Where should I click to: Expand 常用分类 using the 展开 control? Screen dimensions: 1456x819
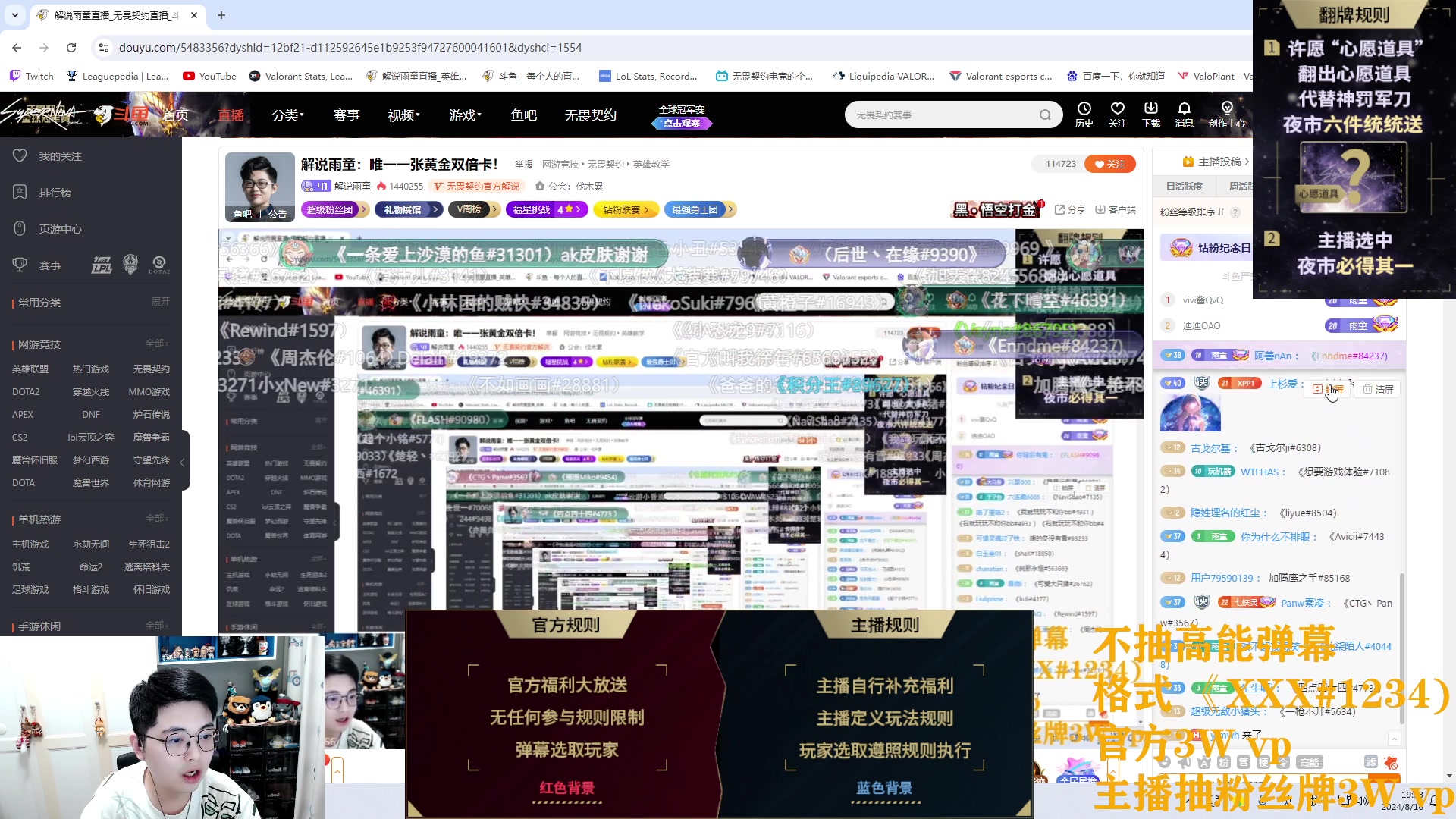(160, 302)
